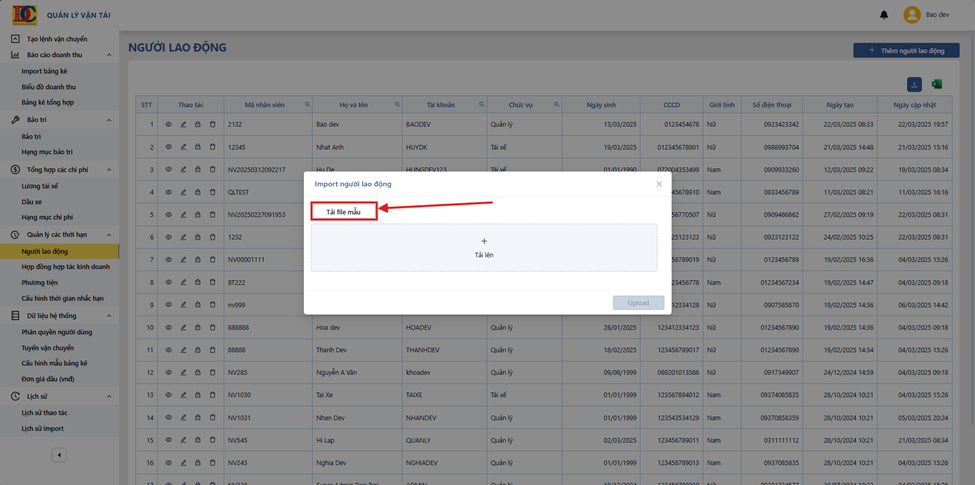
Task: Click Thêm người lao động button
Action: [x=906, y=50]
